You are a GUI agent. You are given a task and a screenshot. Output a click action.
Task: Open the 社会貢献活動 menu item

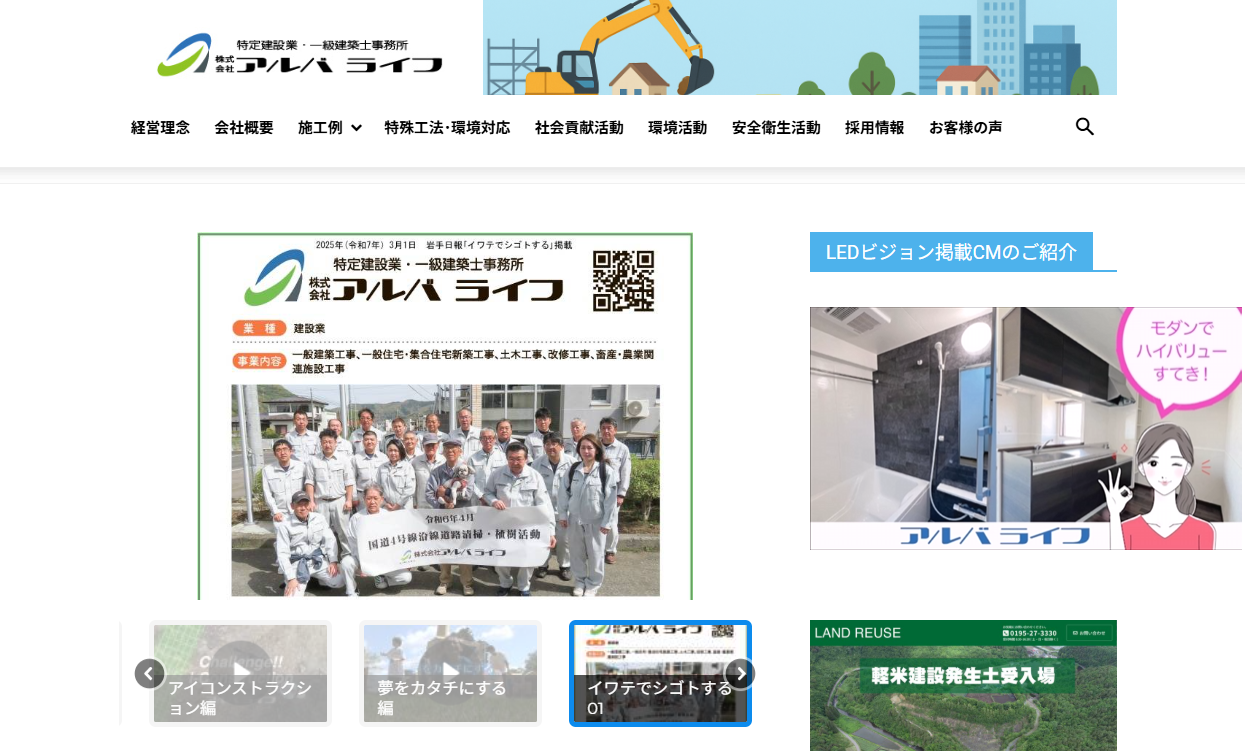tap(579, 128)
